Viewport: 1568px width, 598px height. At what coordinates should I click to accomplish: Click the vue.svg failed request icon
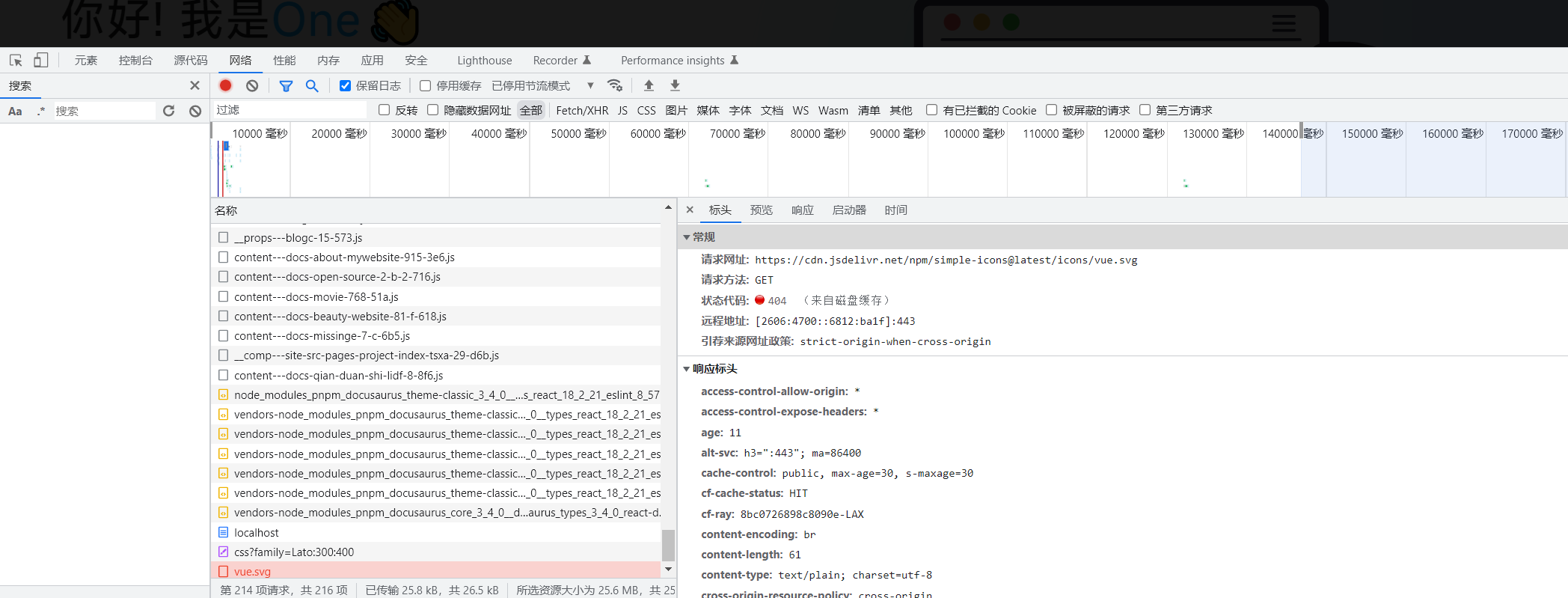tap(223, 571)
